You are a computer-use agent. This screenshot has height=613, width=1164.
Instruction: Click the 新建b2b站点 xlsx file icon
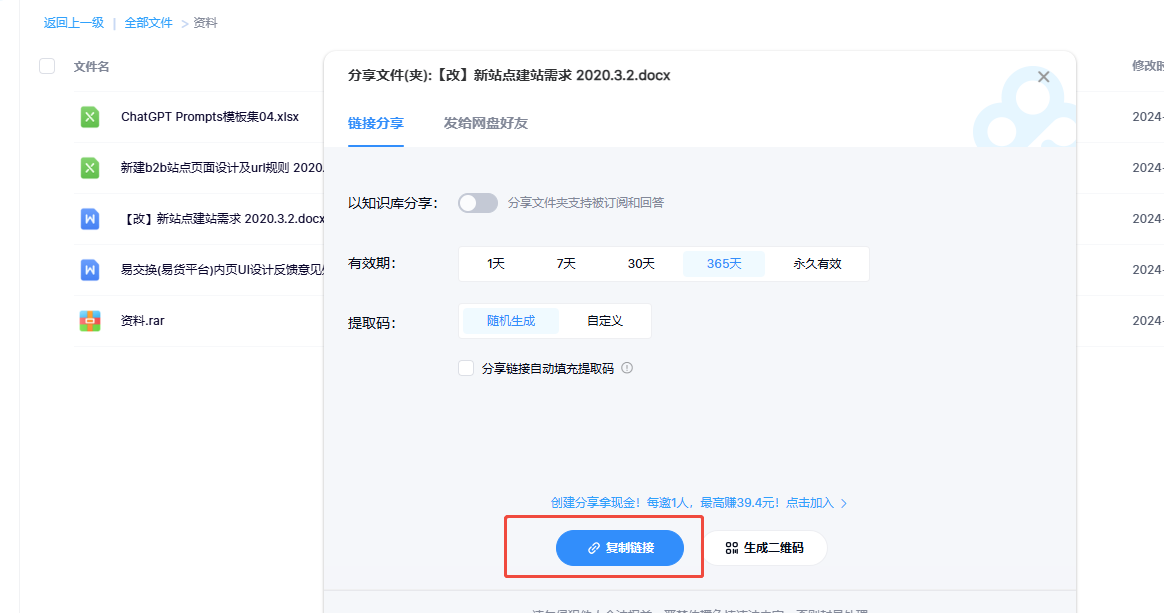tap(90, 168)
